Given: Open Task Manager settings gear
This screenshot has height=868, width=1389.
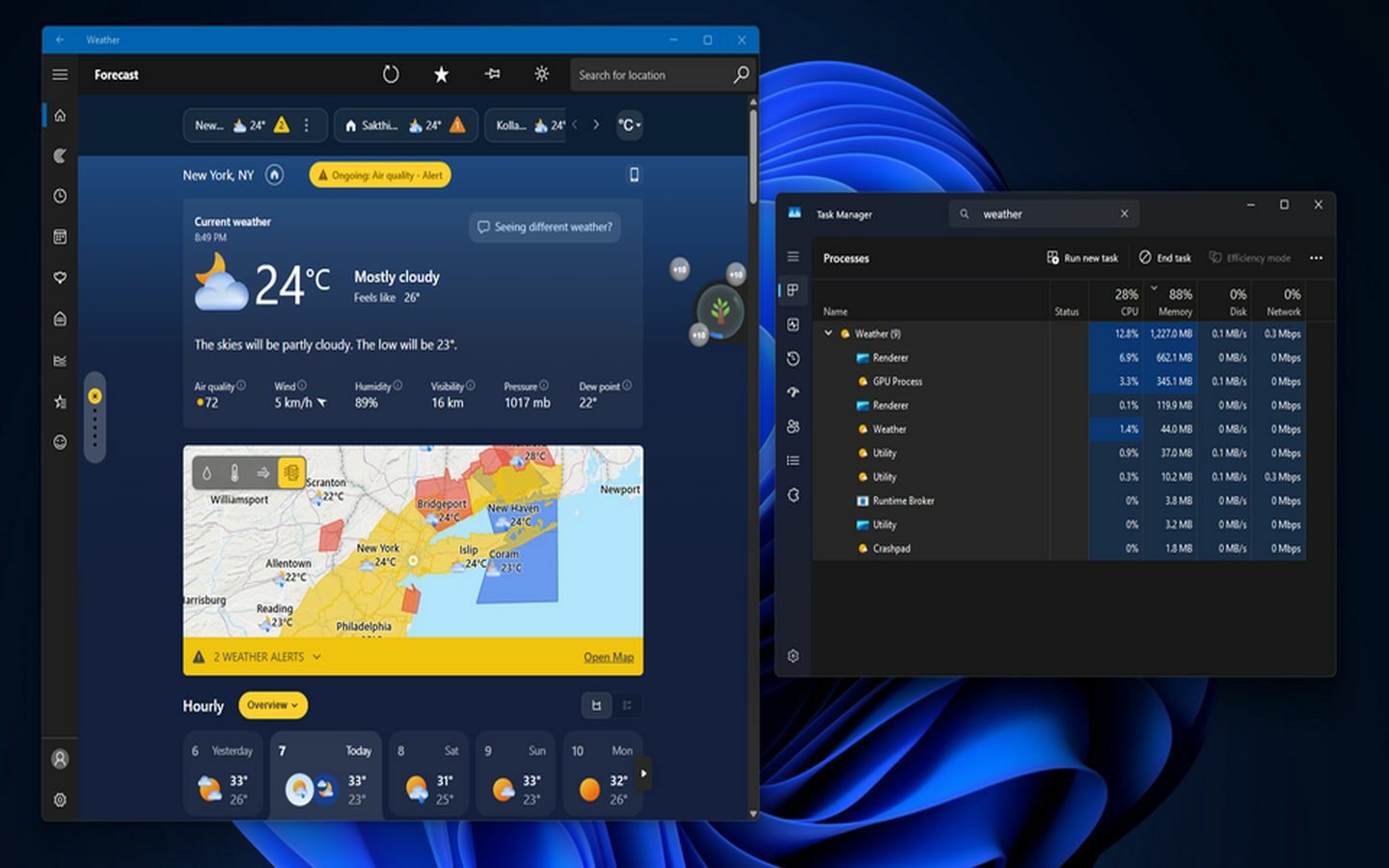Looking at the screenshot, I should (793, 656).
